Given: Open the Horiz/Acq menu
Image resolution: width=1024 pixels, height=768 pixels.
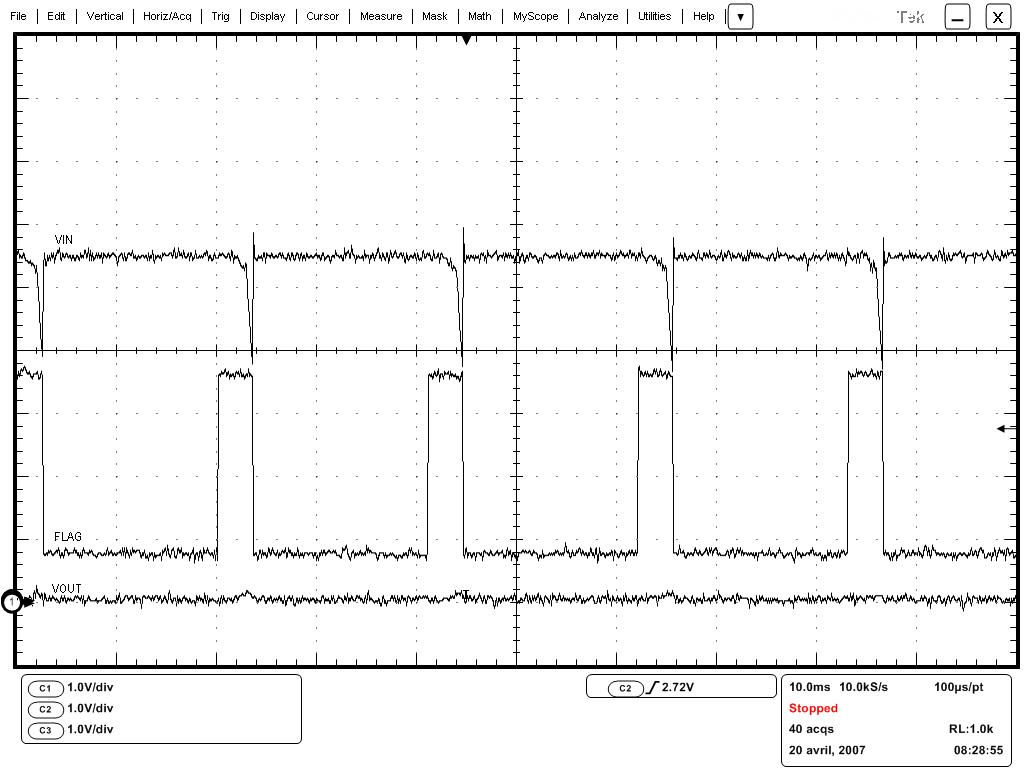Looking at the screenshot, I should pos(166,16).
